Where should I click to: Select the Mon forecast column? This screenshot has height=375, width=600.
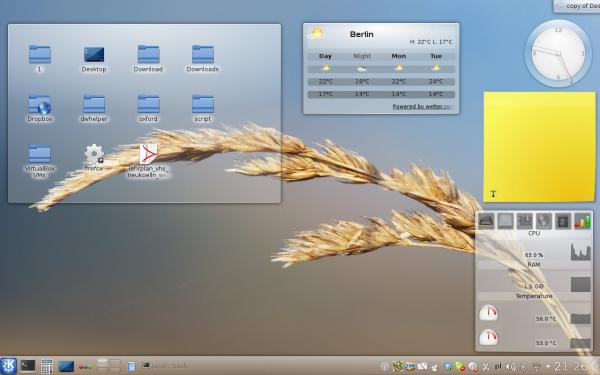click(399, 56)
